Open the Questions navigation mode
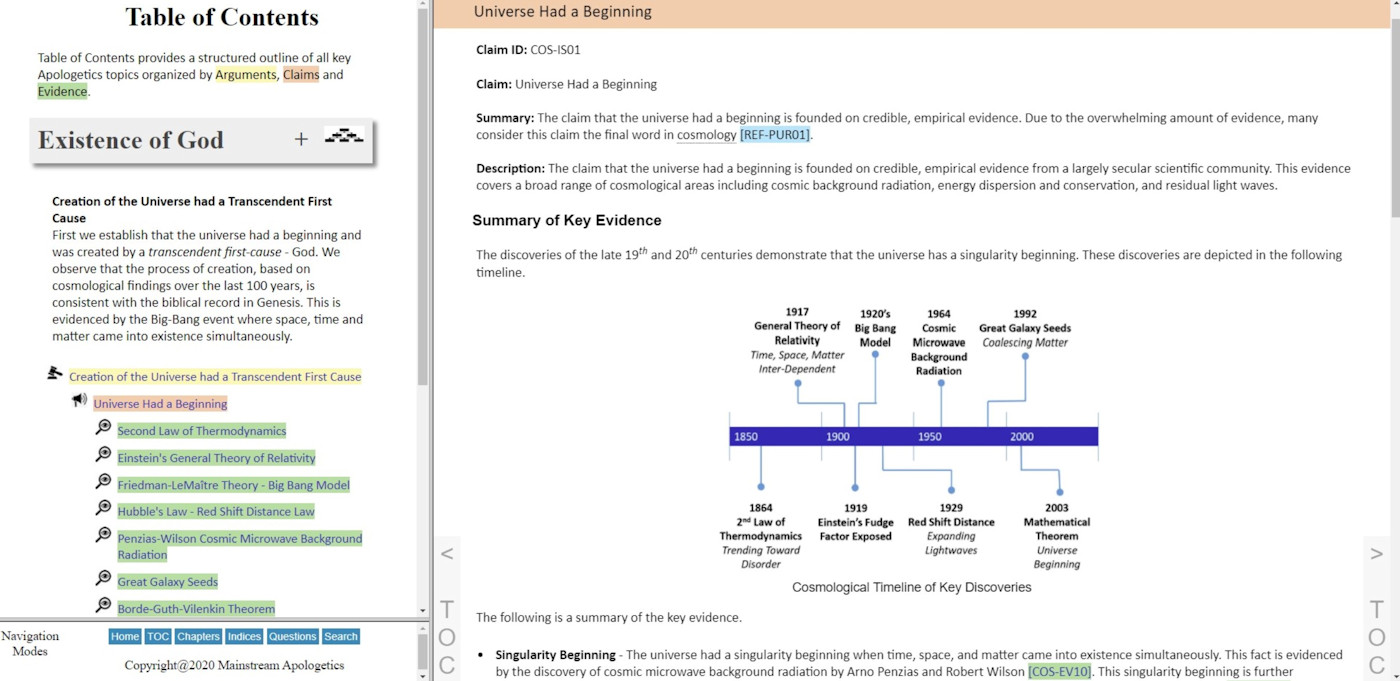This screenshot has width=1400, height=681. 293,636
